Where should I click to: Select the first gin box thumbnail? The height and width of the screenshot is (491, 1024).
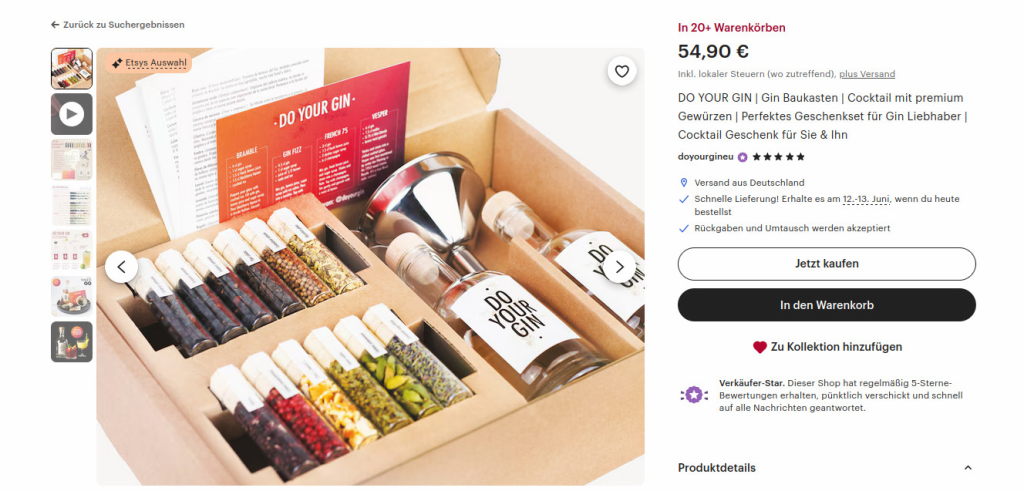(72, 69)
